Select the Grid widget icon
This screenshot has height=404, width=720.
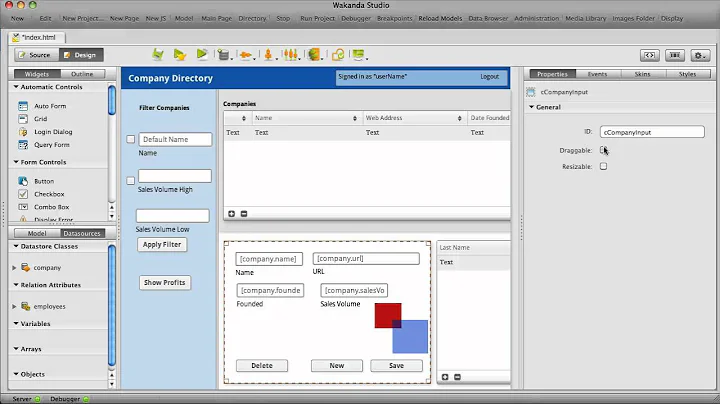23,119
